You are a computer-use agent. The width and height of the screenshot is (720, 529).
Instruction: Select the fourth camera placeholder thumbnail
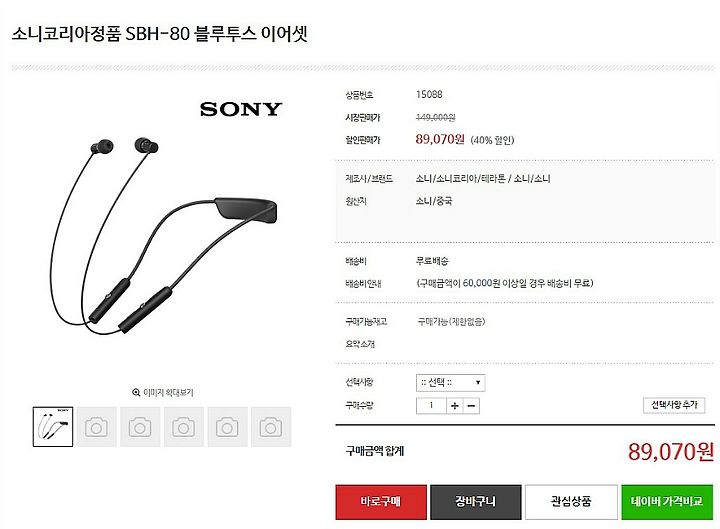[184, 427]
